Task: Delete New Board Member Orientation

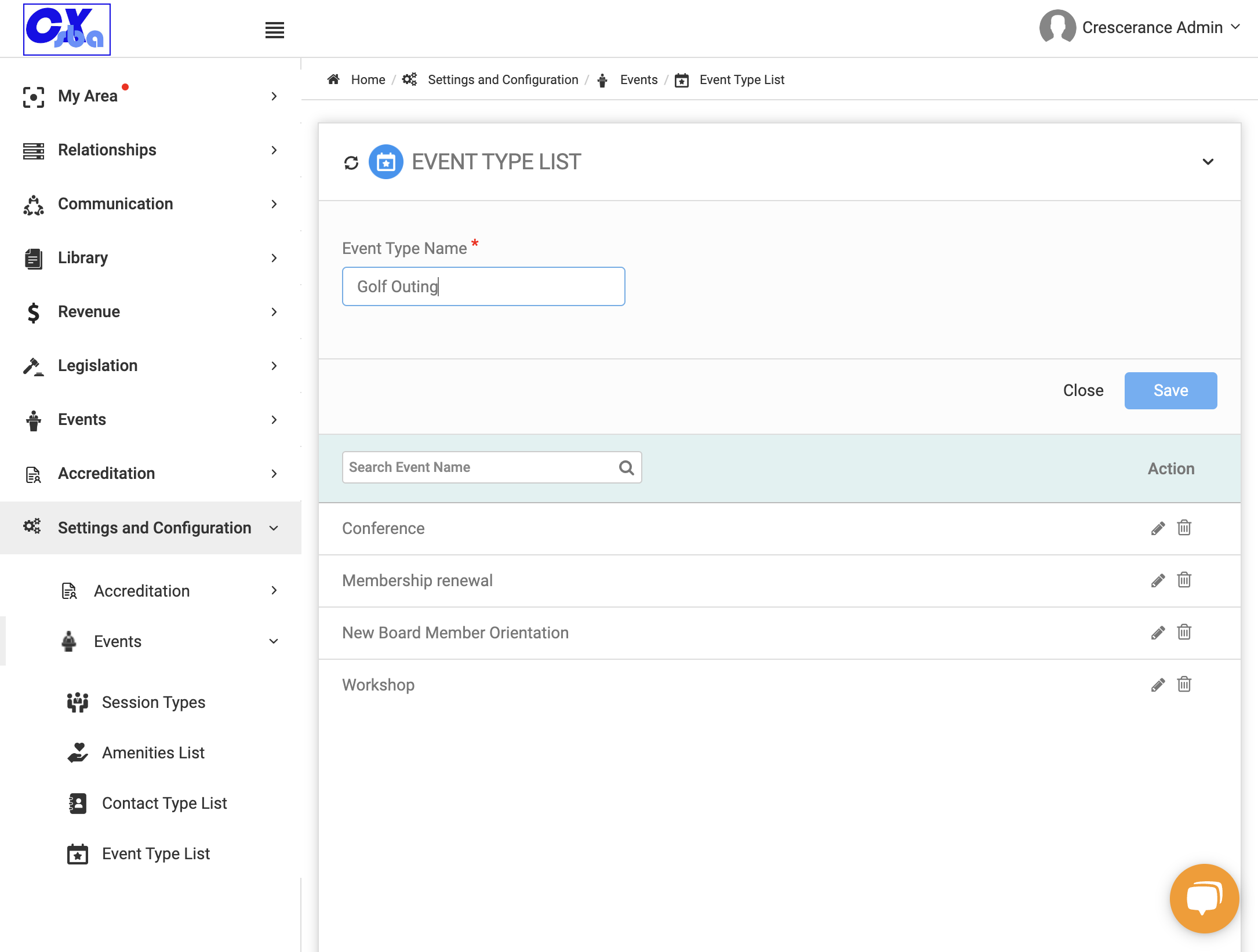Action: pos(1184,632)
